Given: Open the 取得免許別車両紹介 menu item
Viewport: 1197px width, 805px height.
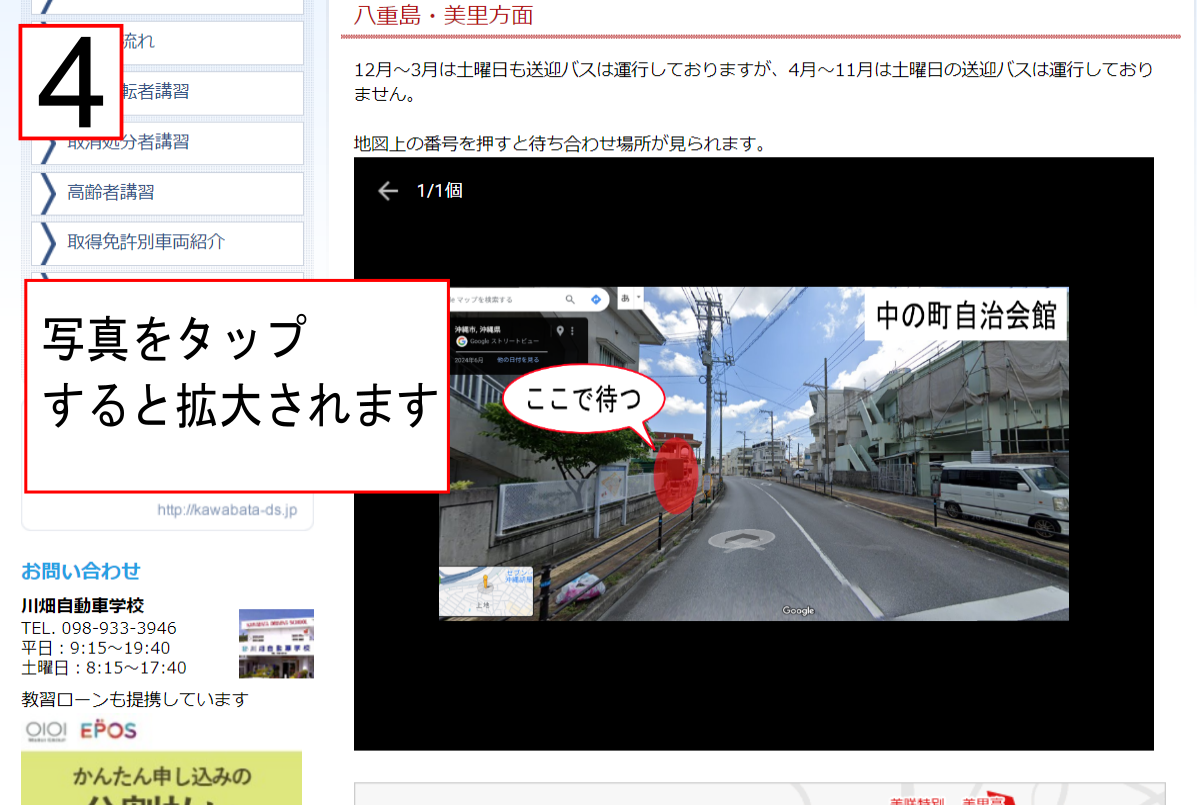Looking at the screenshot, I should pyautogui.click(x=167, y=243).
